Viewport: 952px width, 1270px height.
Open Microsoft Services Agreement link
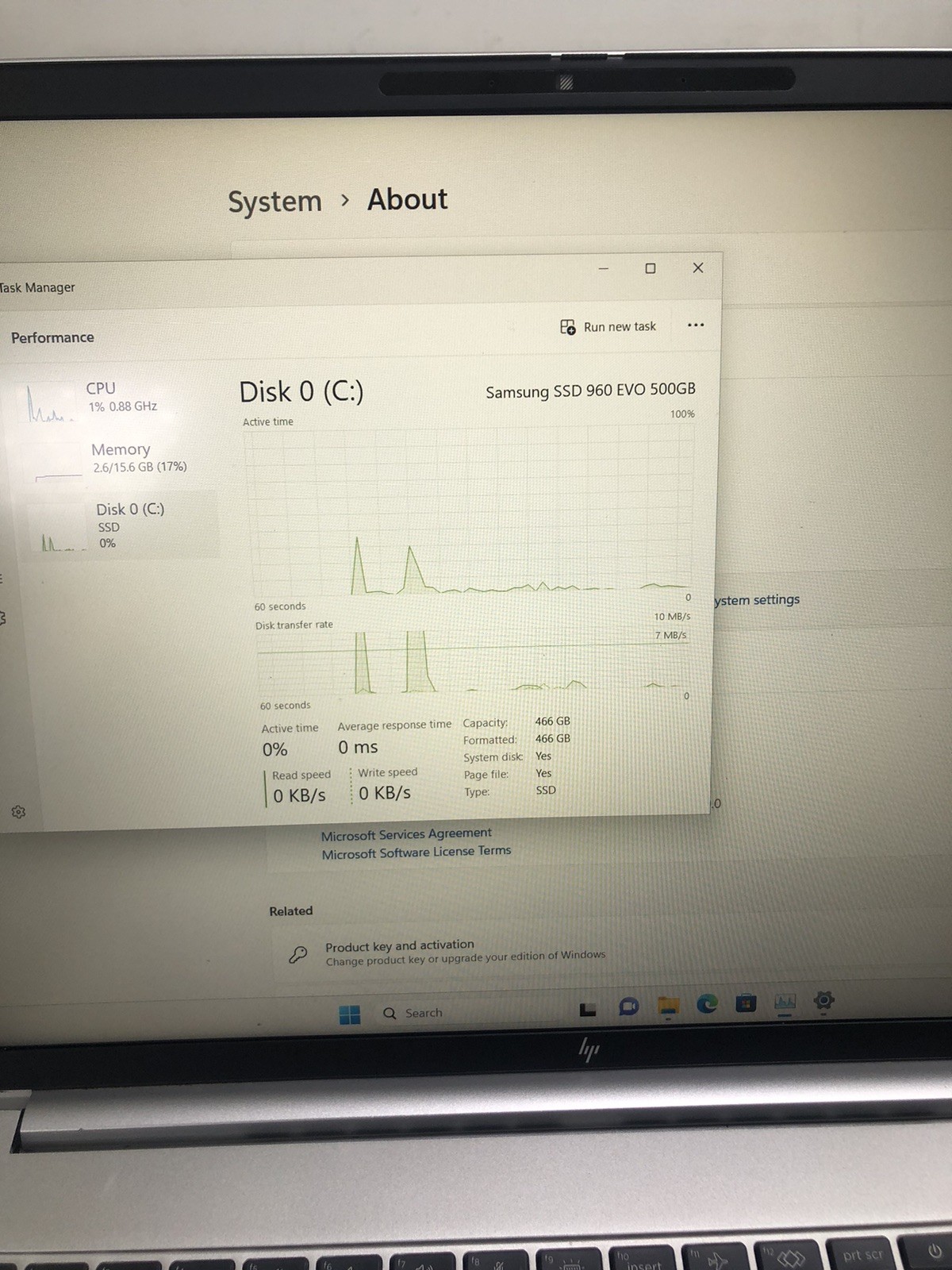click(x=406, y=834)
